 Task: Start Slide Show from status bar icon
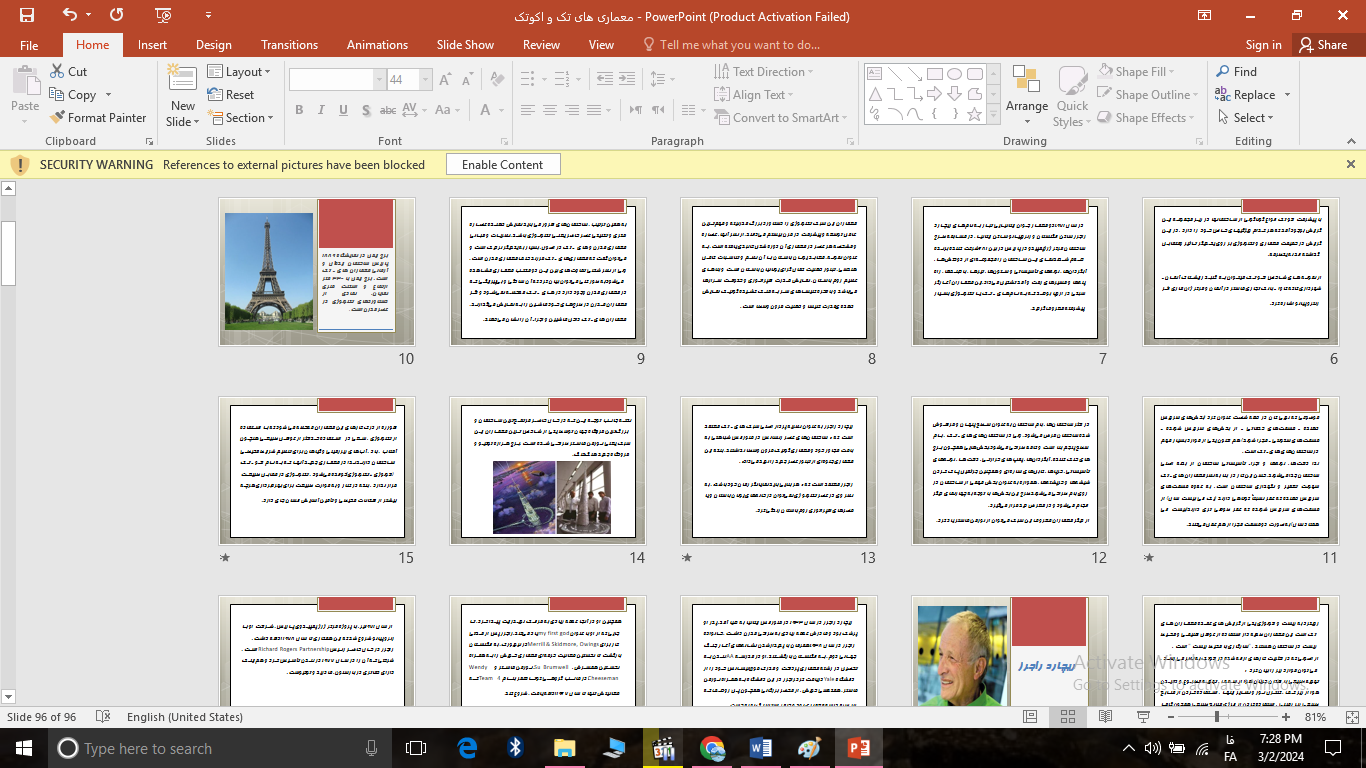1143,717
